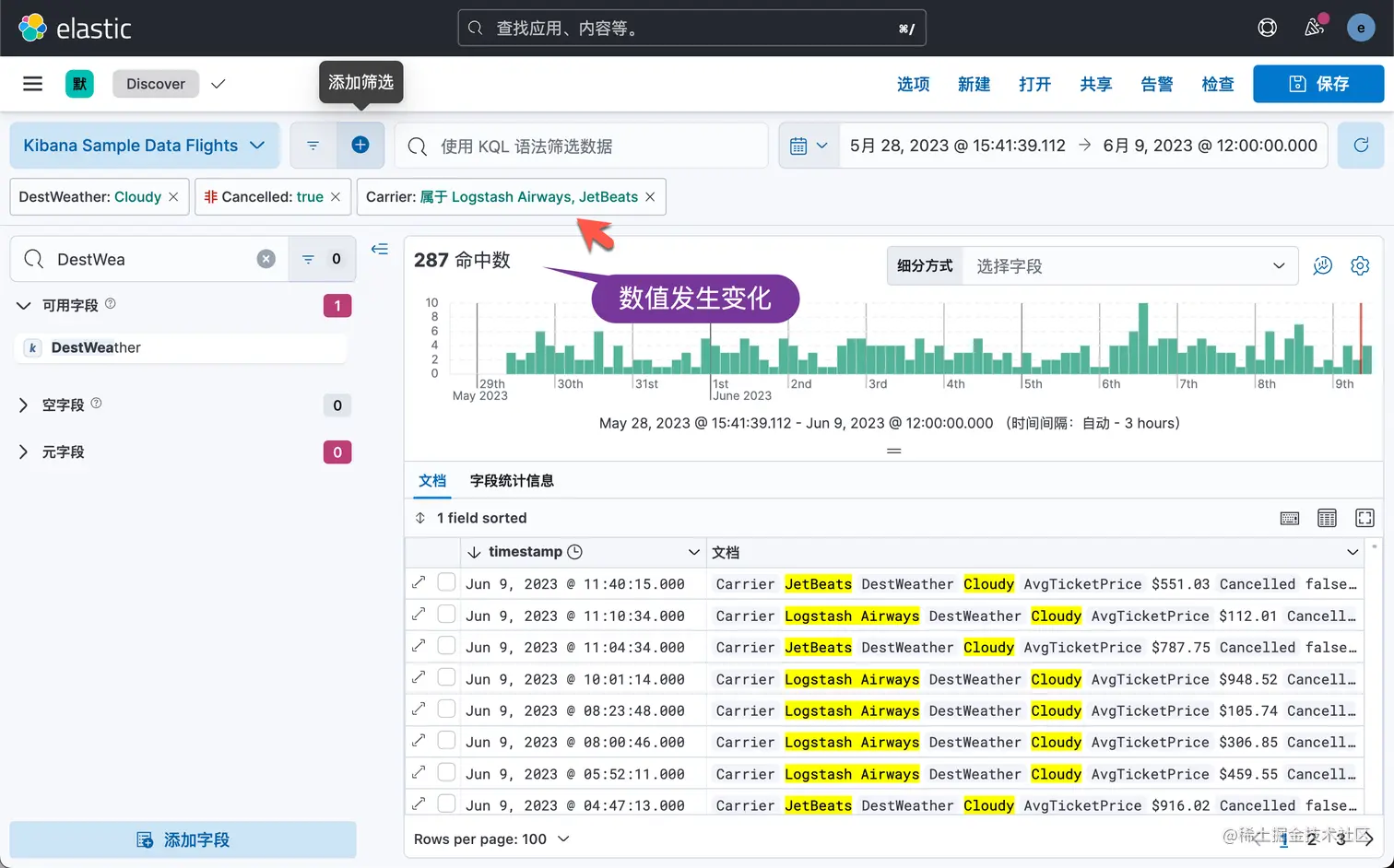Select the Jun 9 10:01:14 row checkbox
This screenshot has height=868, width=1394.
pos(446,677)
